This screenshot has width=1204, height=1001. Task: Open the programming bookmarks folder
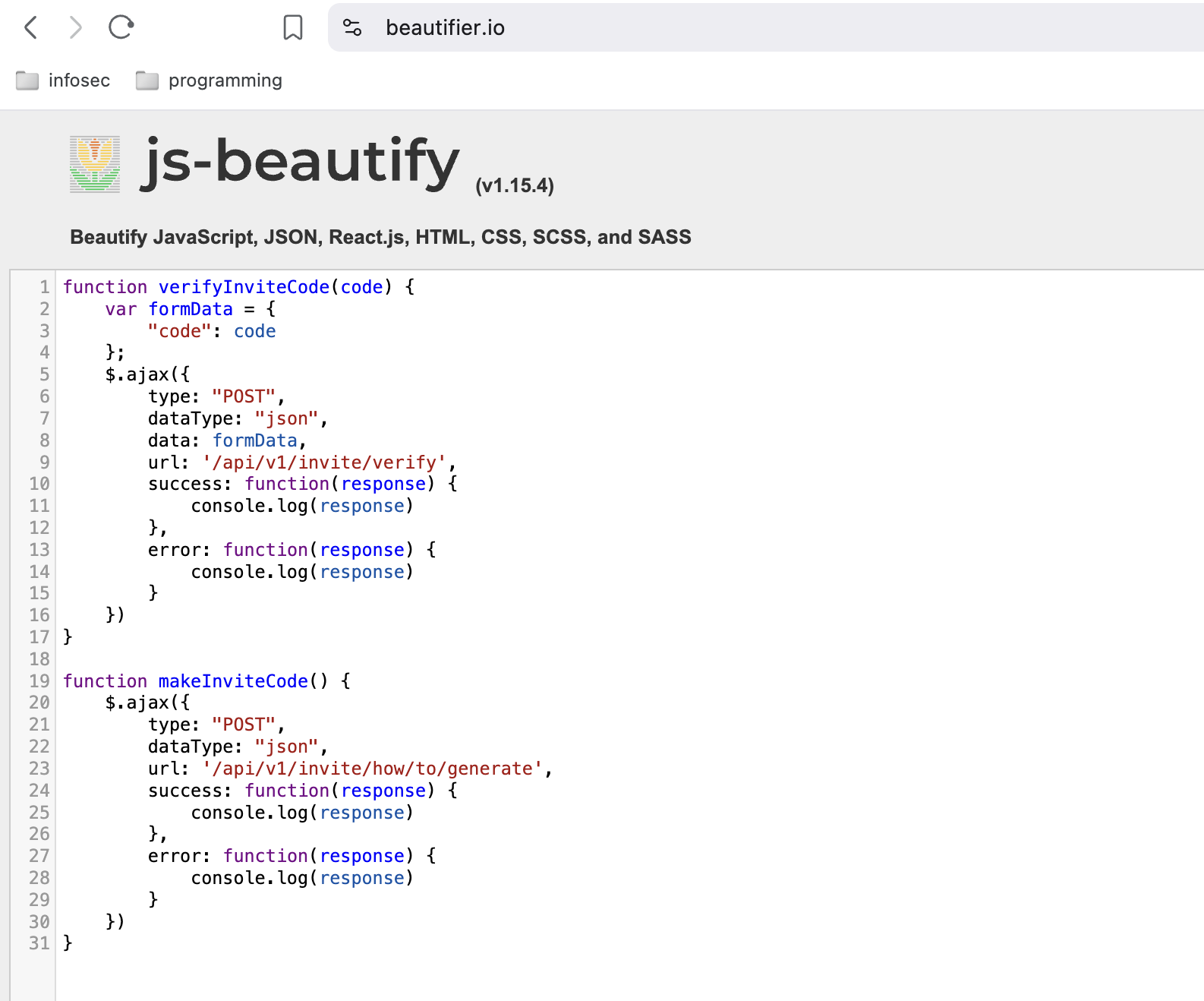(209, 81)
